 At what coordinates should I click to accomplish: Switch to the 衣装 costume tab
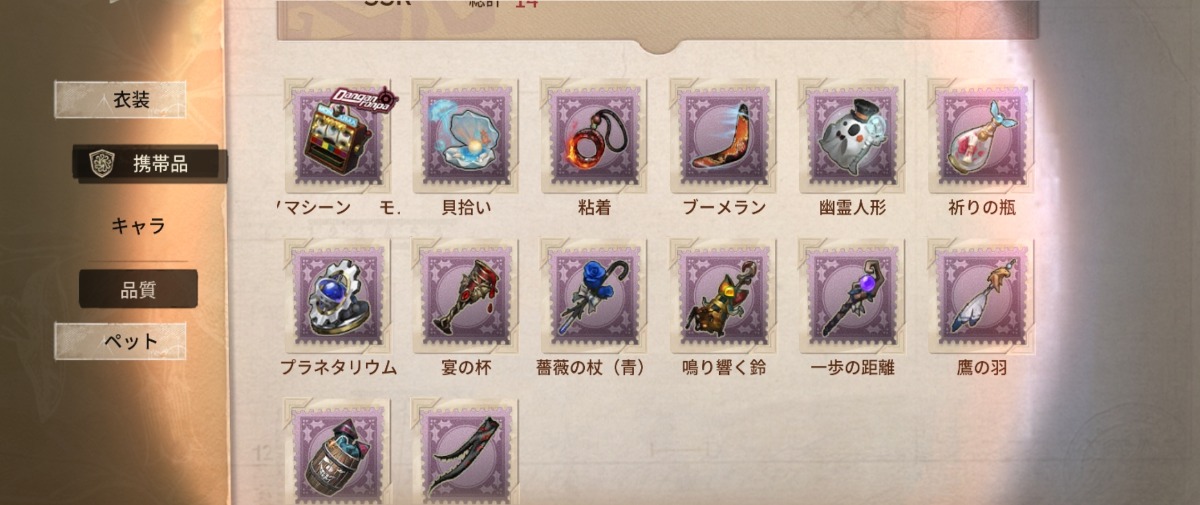click(x=120, y=99)
